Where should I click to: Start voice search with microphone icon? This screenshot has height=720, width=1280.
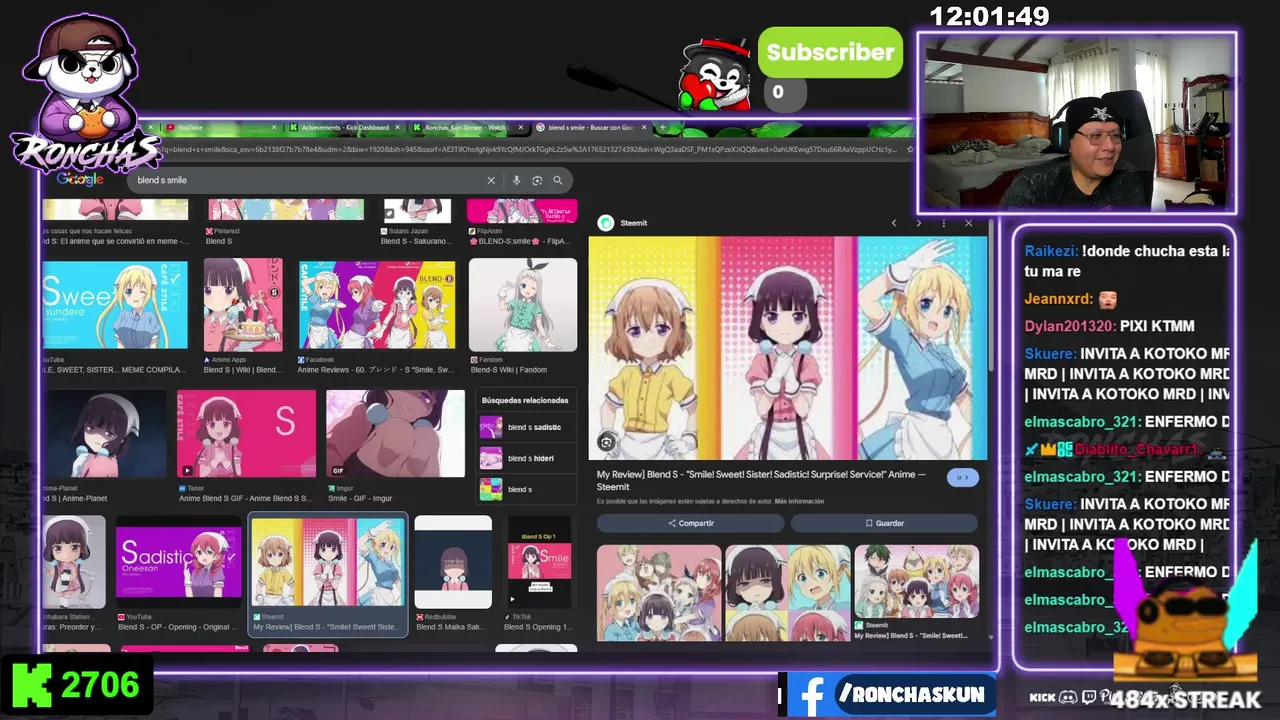[x=516, y=180]
